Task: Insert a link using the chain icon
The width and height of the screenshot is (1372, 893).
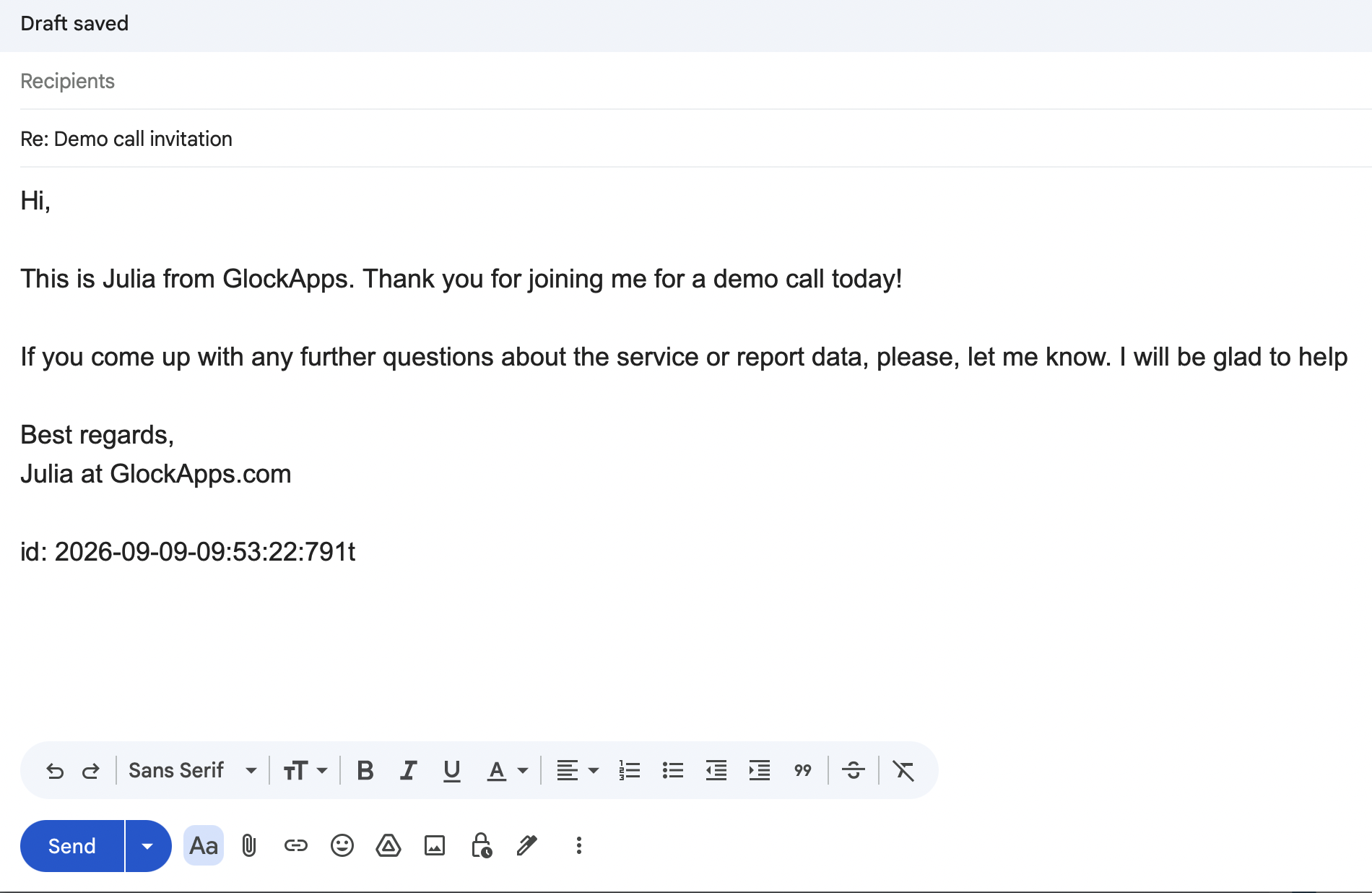Action: (x=296, y=845)
